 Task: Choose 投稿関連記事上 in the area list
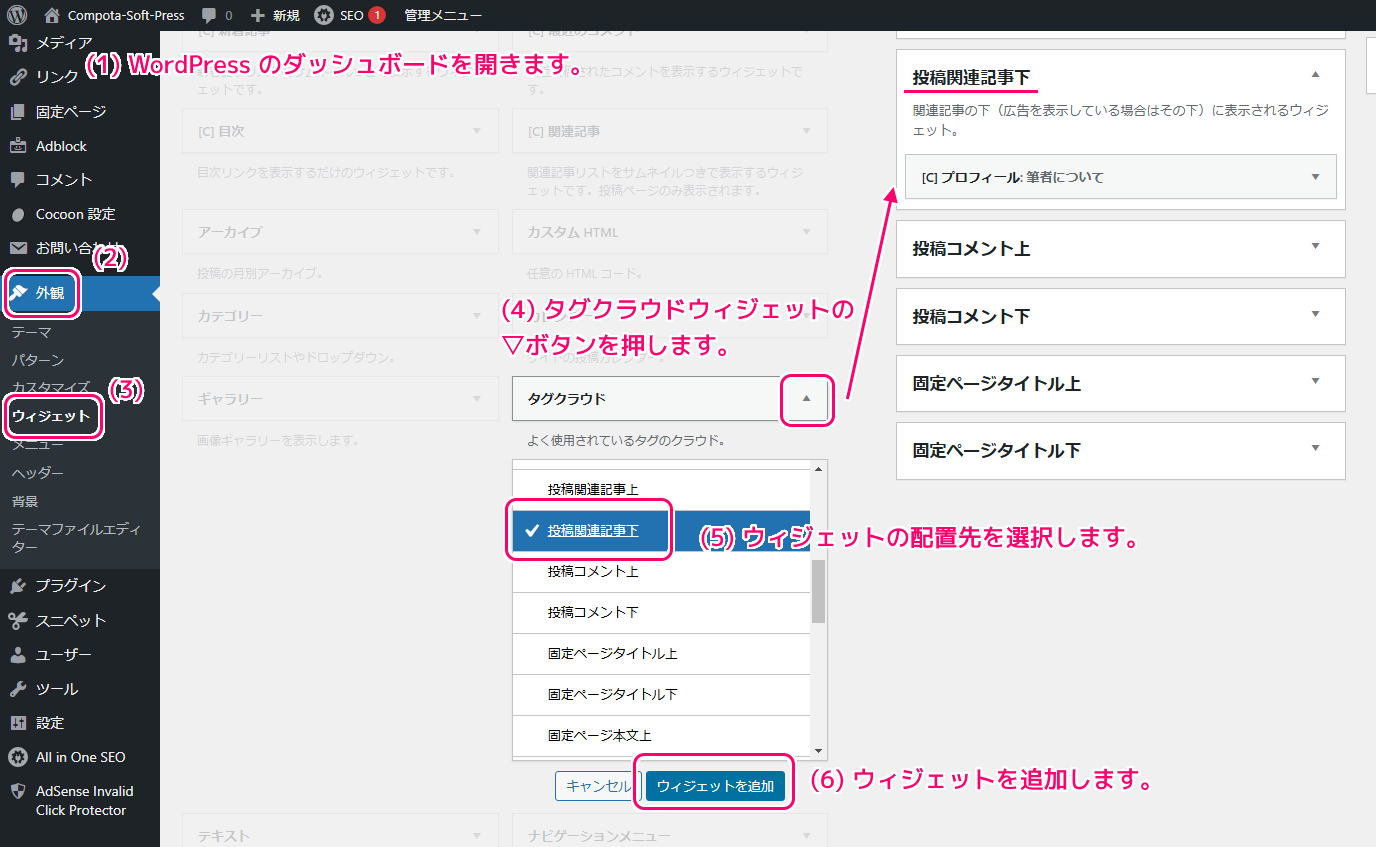click(661, 490)
